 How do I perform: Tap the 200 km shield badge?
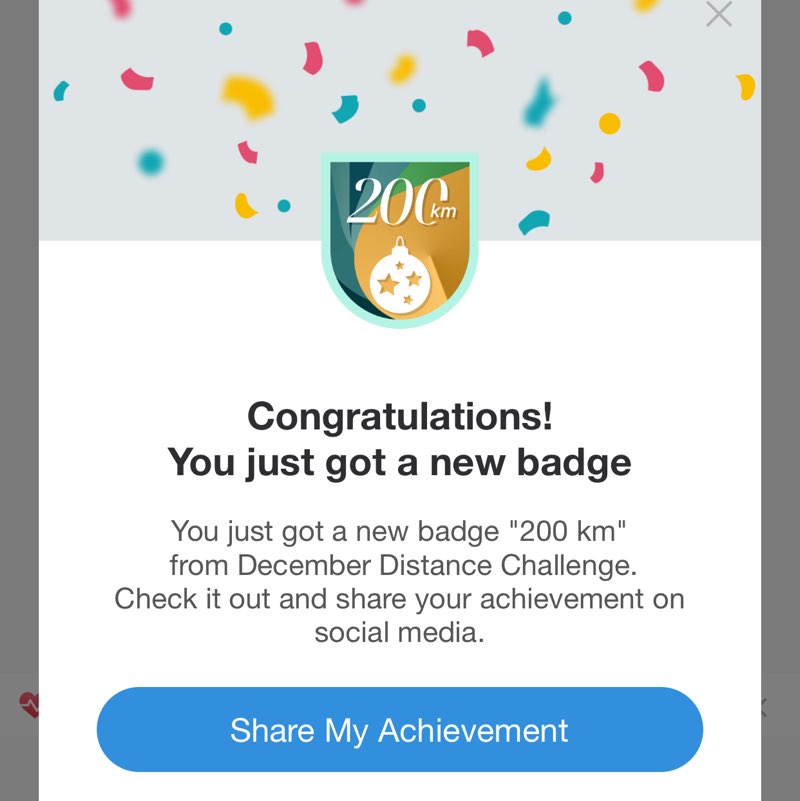(399, 240)
